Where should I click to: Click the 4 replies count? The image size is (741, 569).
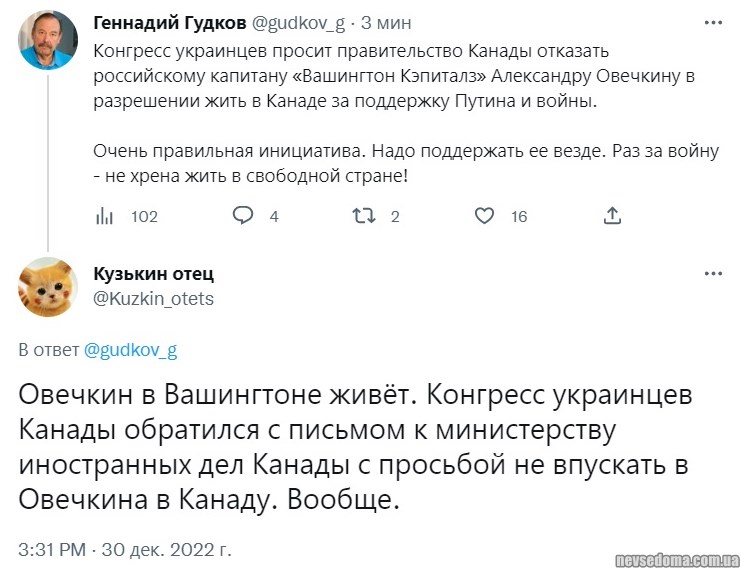[274, 216]
